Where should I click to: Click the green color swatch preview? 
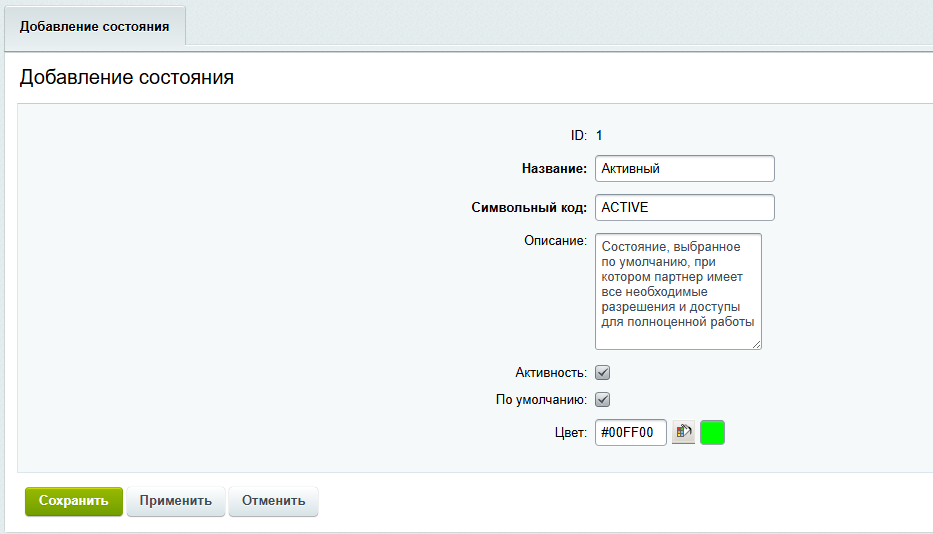[713, 432]
